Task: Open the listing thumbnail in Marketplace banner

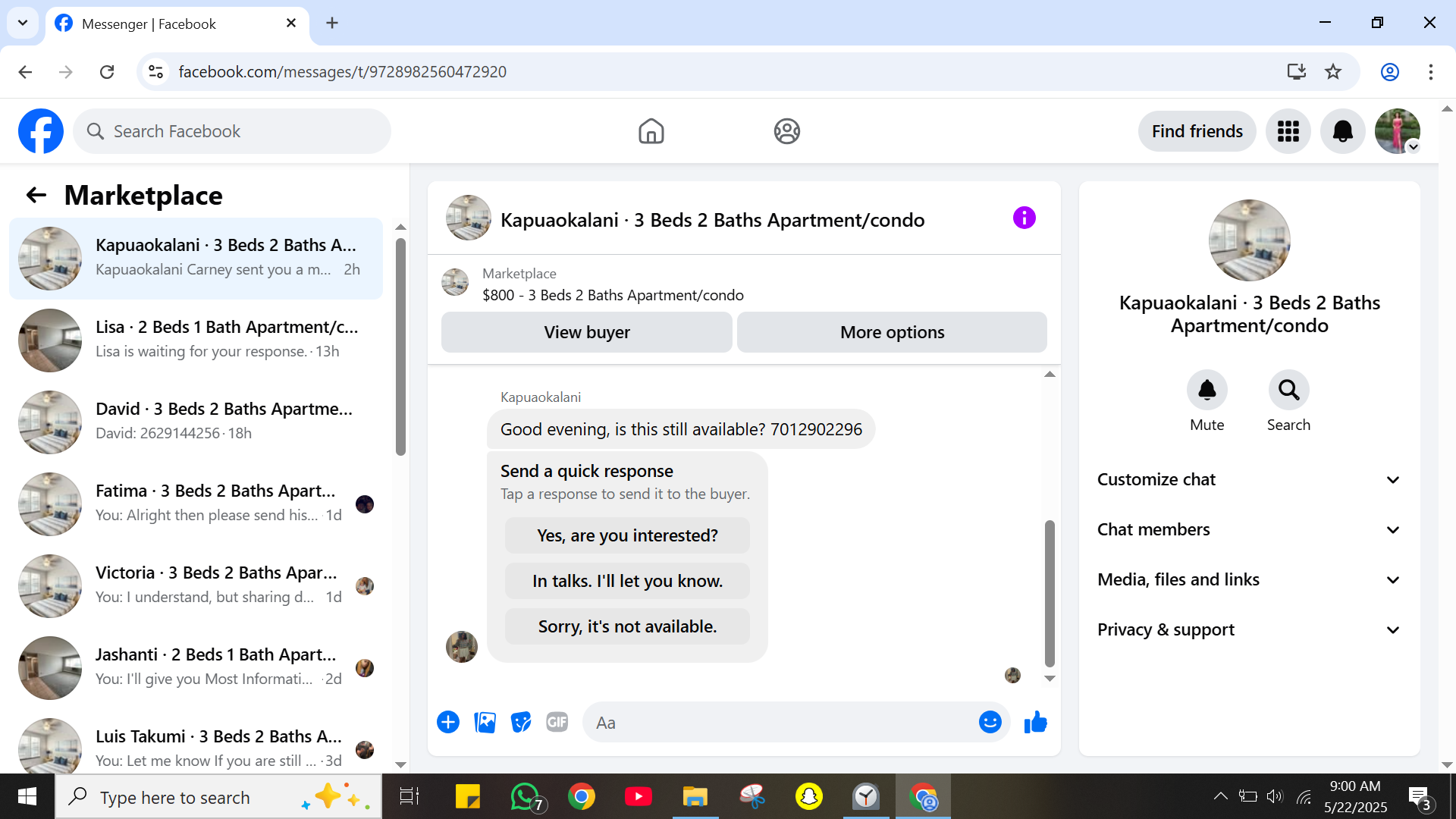Action: pos(455,282)
